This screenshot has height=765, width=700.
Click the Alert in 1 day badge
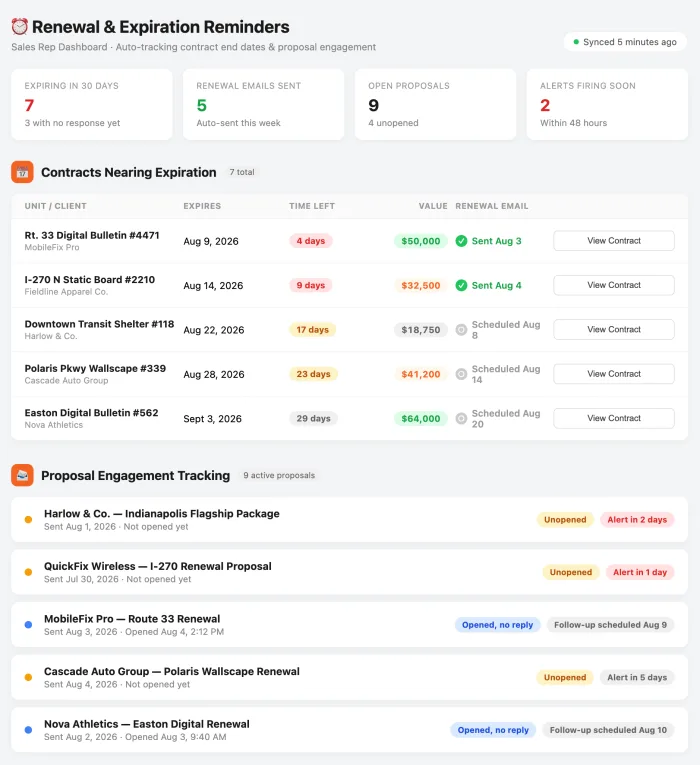point(640,572)
